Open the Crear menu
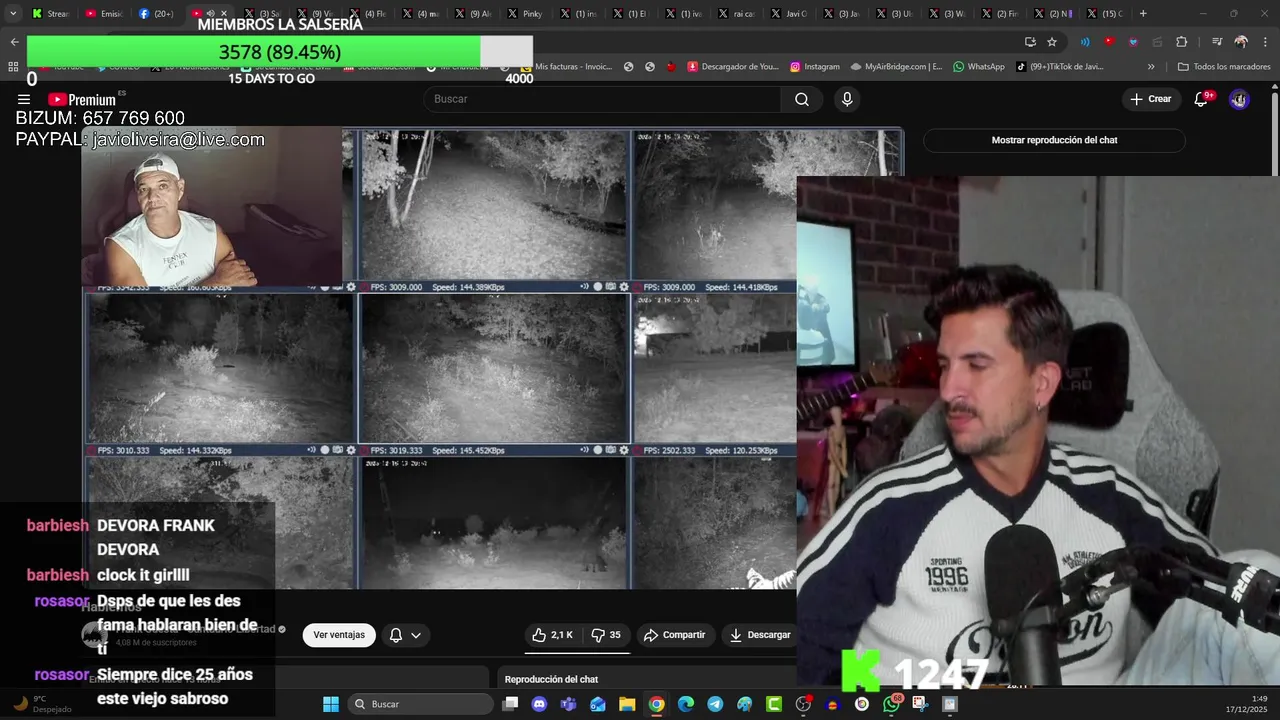Viewport: 1280px width, 720px height. [x=1151, y=99]
